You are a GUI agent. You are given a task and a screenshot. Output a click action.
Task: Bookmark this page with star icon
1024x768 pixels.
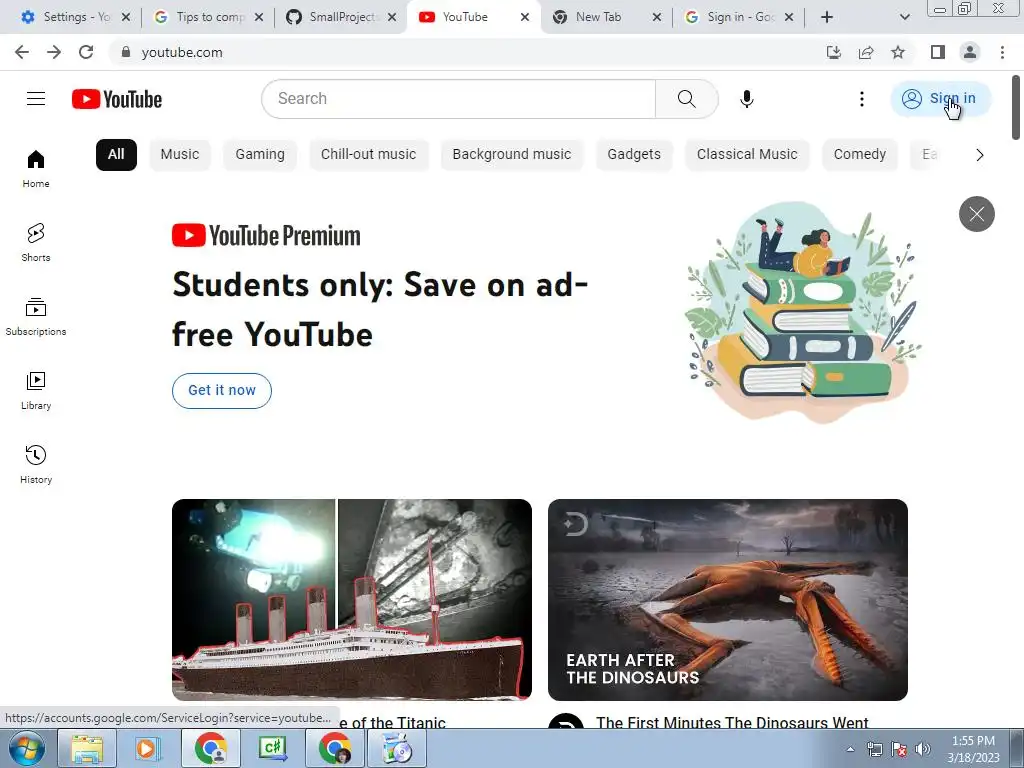pyautogui.click(x=898, y=52)
